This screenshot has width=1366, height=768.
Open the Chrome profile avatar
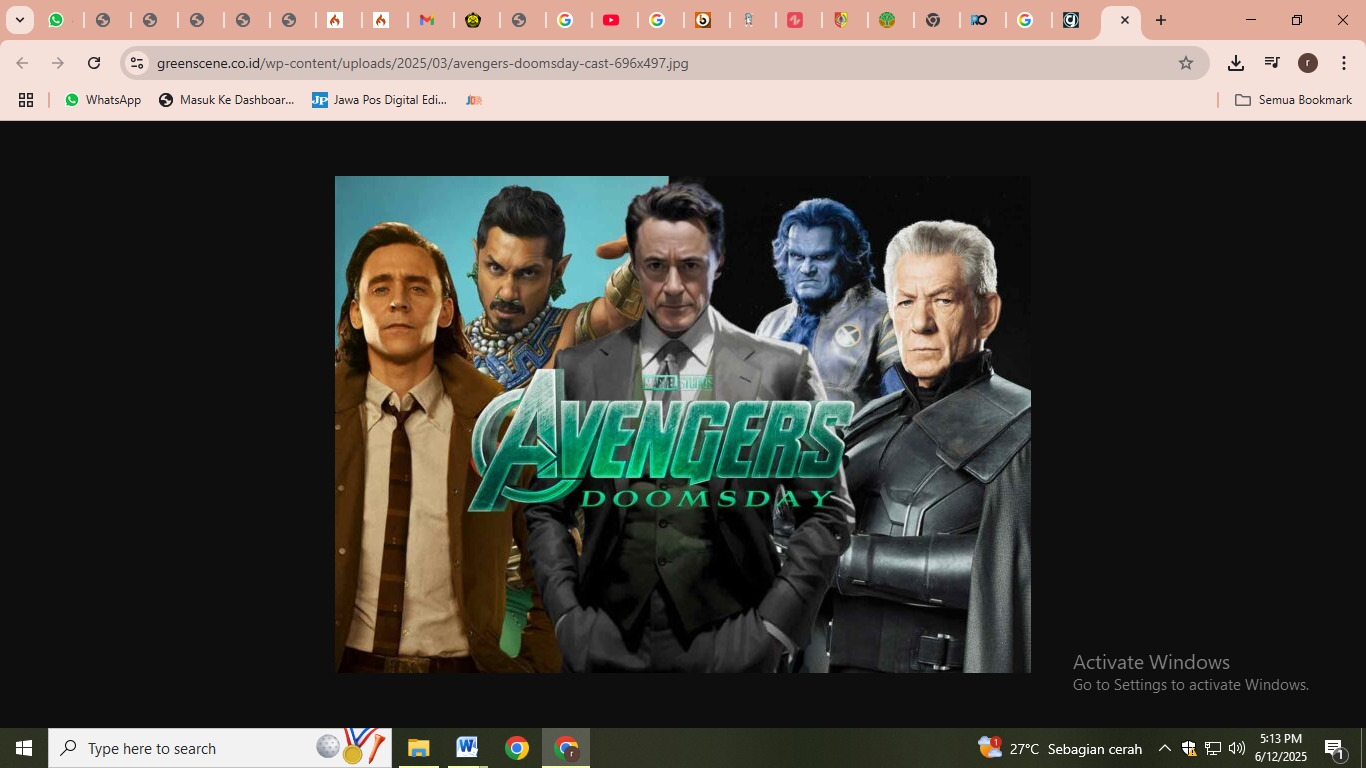click(1308, 63)
